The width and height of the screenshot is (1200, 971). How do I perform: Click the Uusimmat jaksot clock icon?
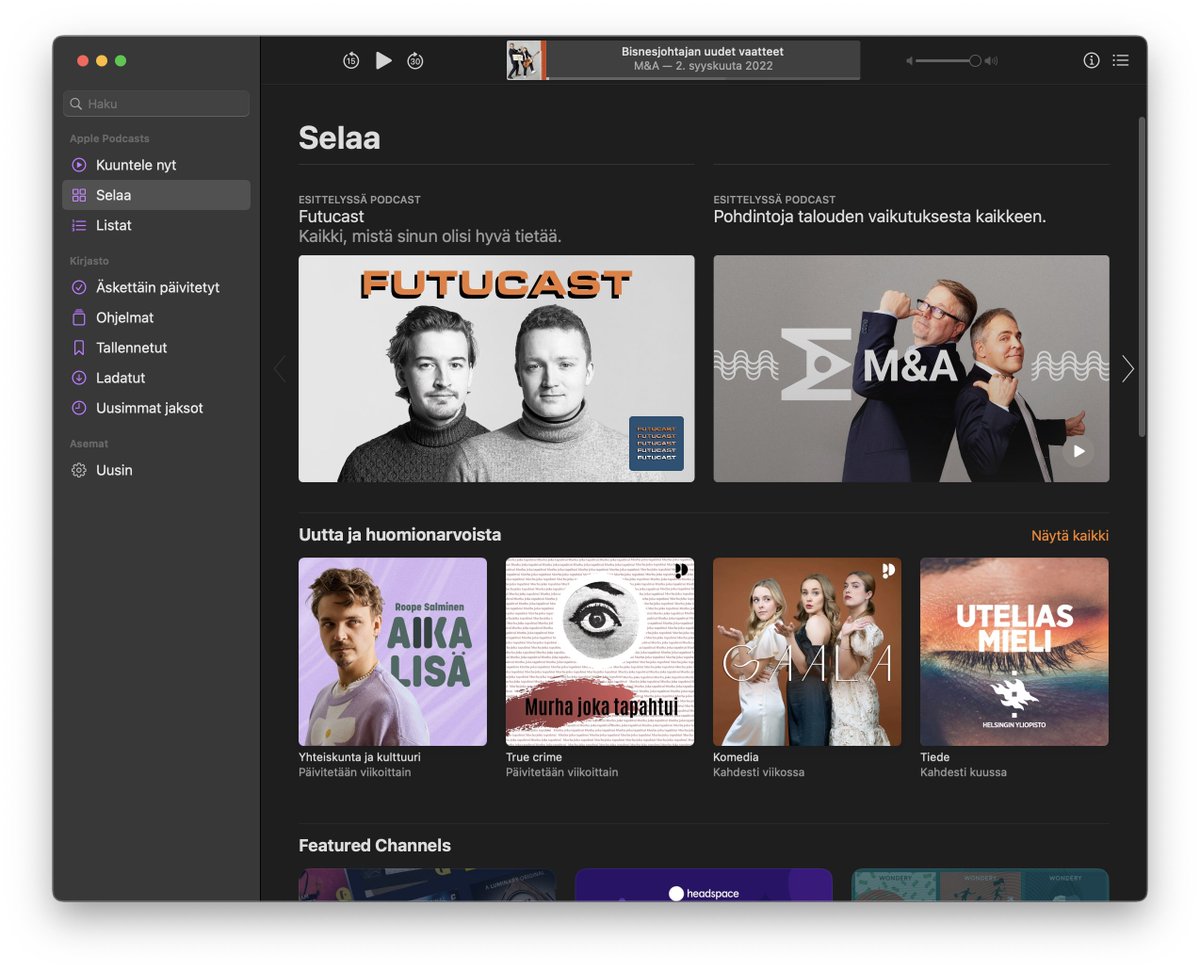tap(79, 408)
